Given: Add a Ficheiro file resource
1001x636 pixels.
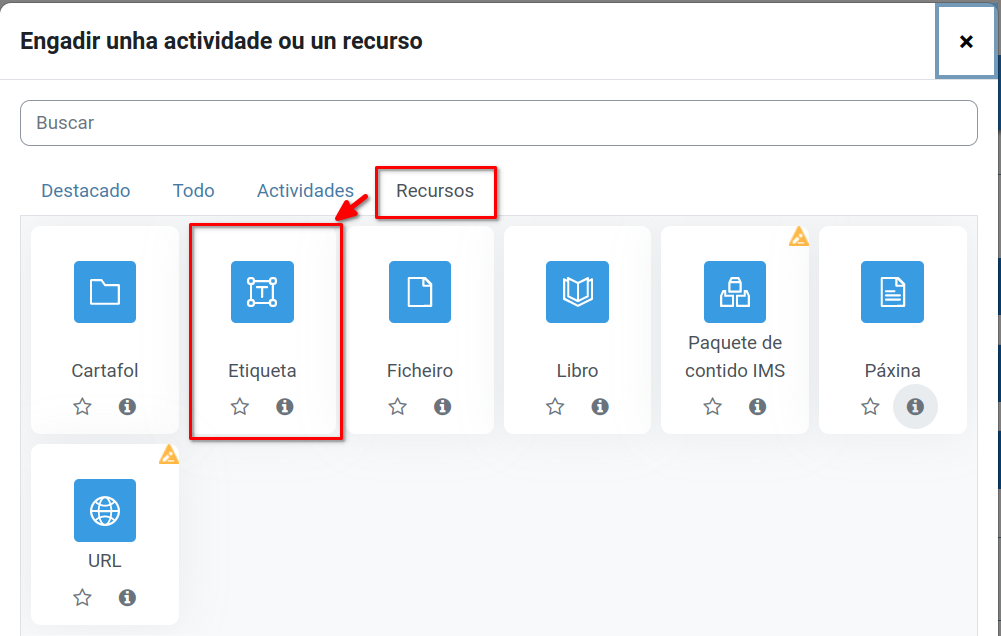Looking at the screenshot, I should point(420,292).
